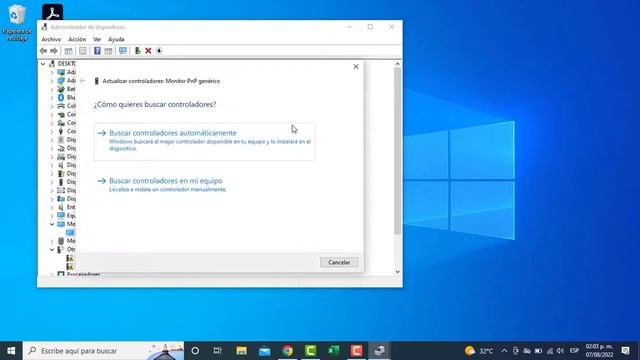Collapse the expanded Otr (other devices) category
The height and width of the screenshot is (360, 640).
(52, 249)
